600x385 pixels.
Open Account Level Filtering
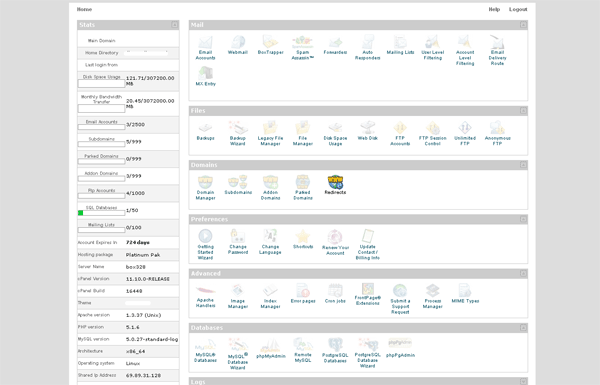point(465,51)
